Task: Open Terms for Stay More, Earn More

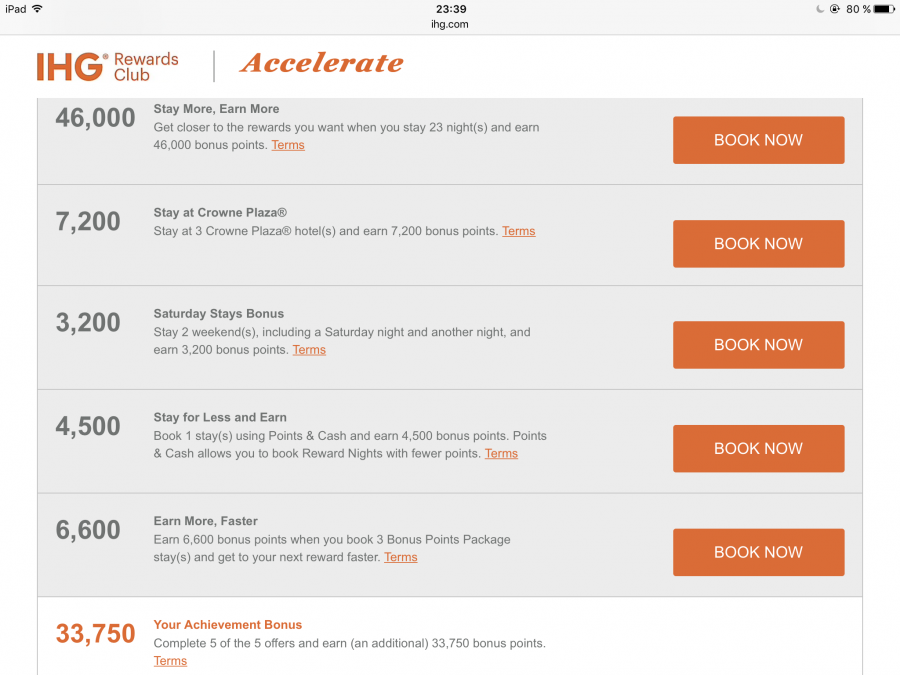Action: pyautogui.click(x=288, y=145)
